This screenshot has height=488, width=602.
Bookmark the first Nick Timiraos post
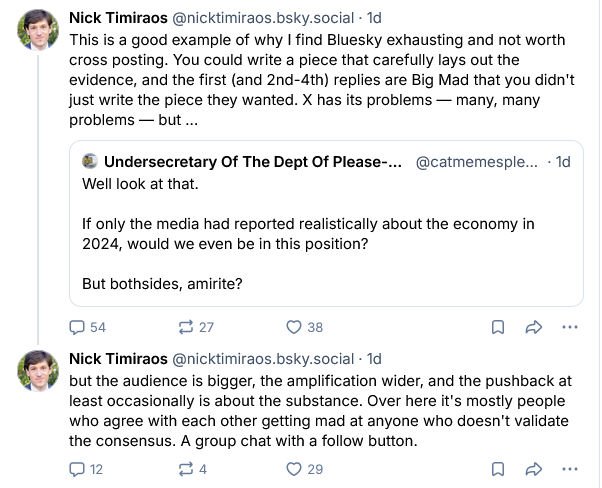point(497,327)
